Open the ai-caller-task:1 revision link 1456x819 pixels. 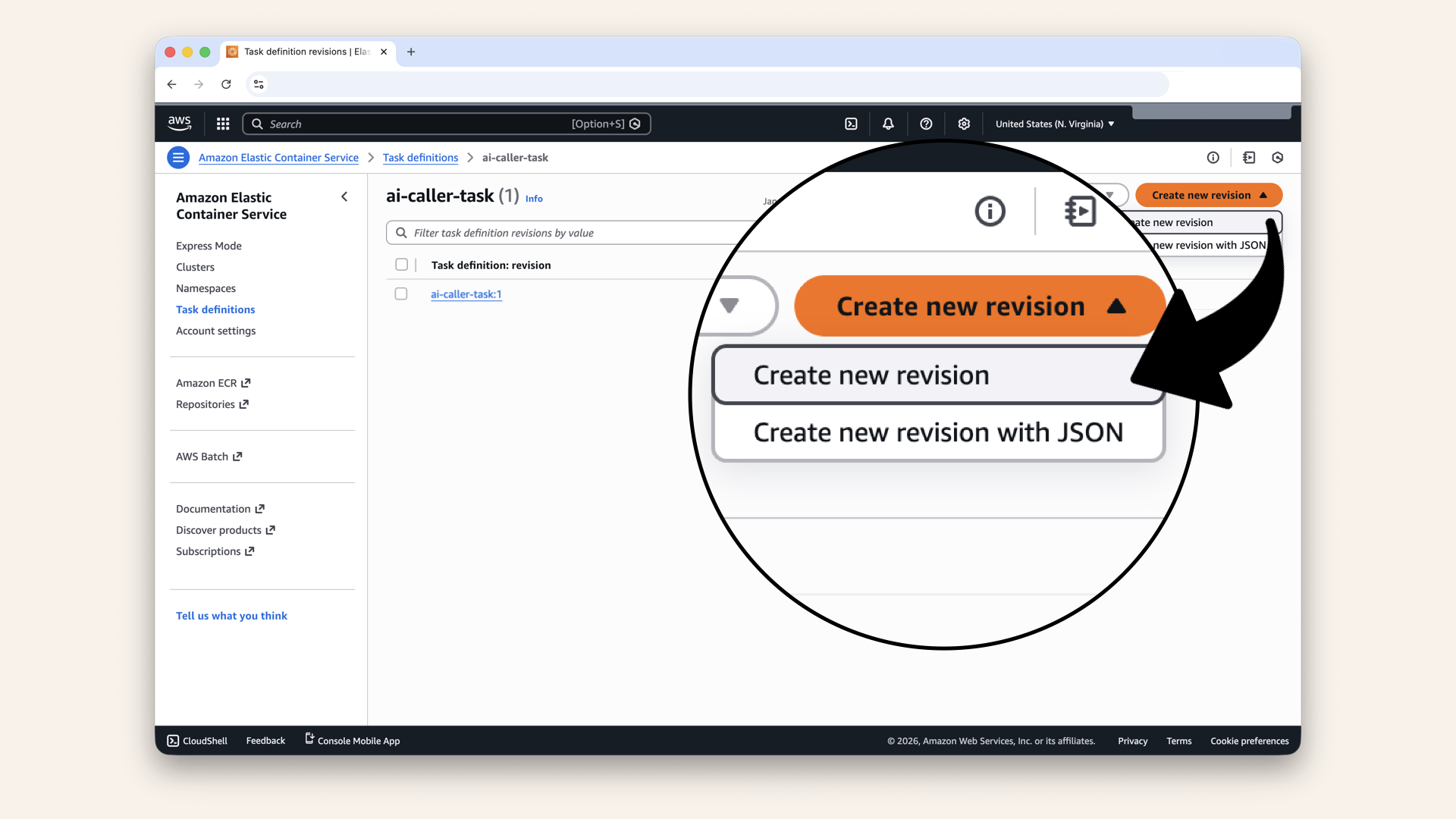tap(466, 294)
